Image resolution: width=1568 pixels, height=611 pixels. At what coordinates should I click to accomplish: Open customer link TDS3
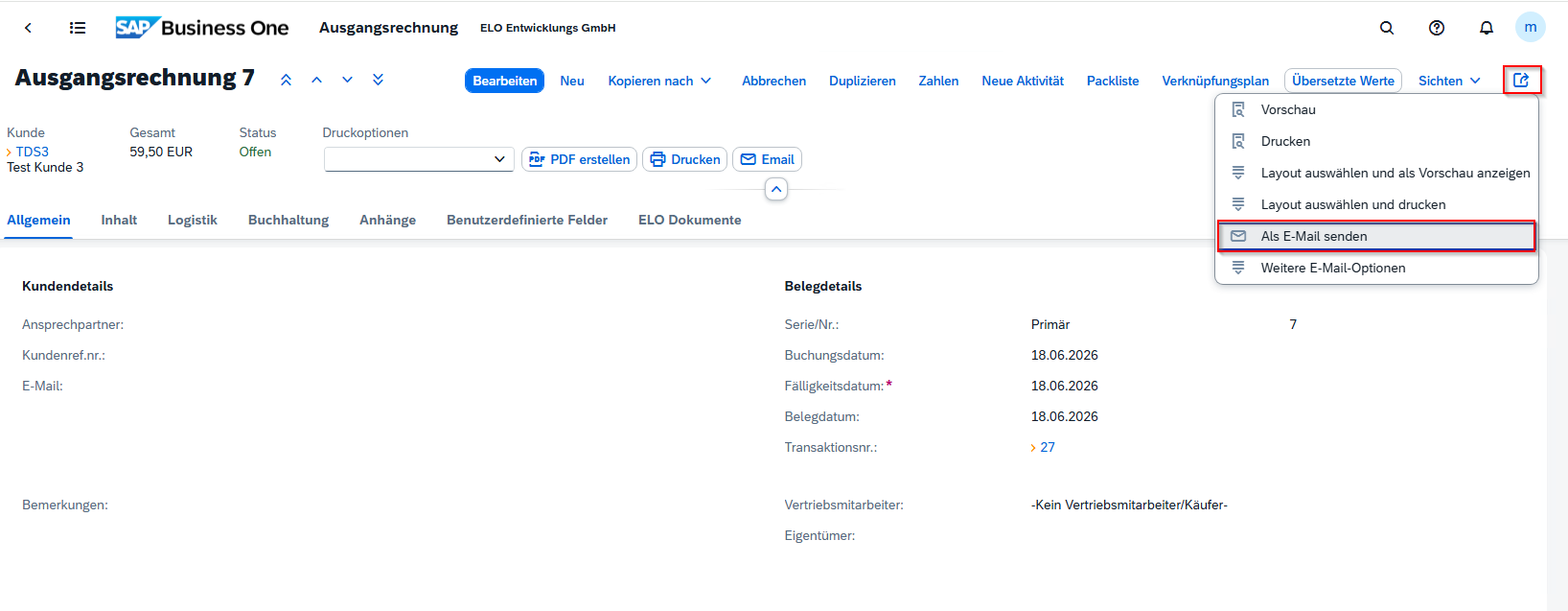[x=32, y=152]
